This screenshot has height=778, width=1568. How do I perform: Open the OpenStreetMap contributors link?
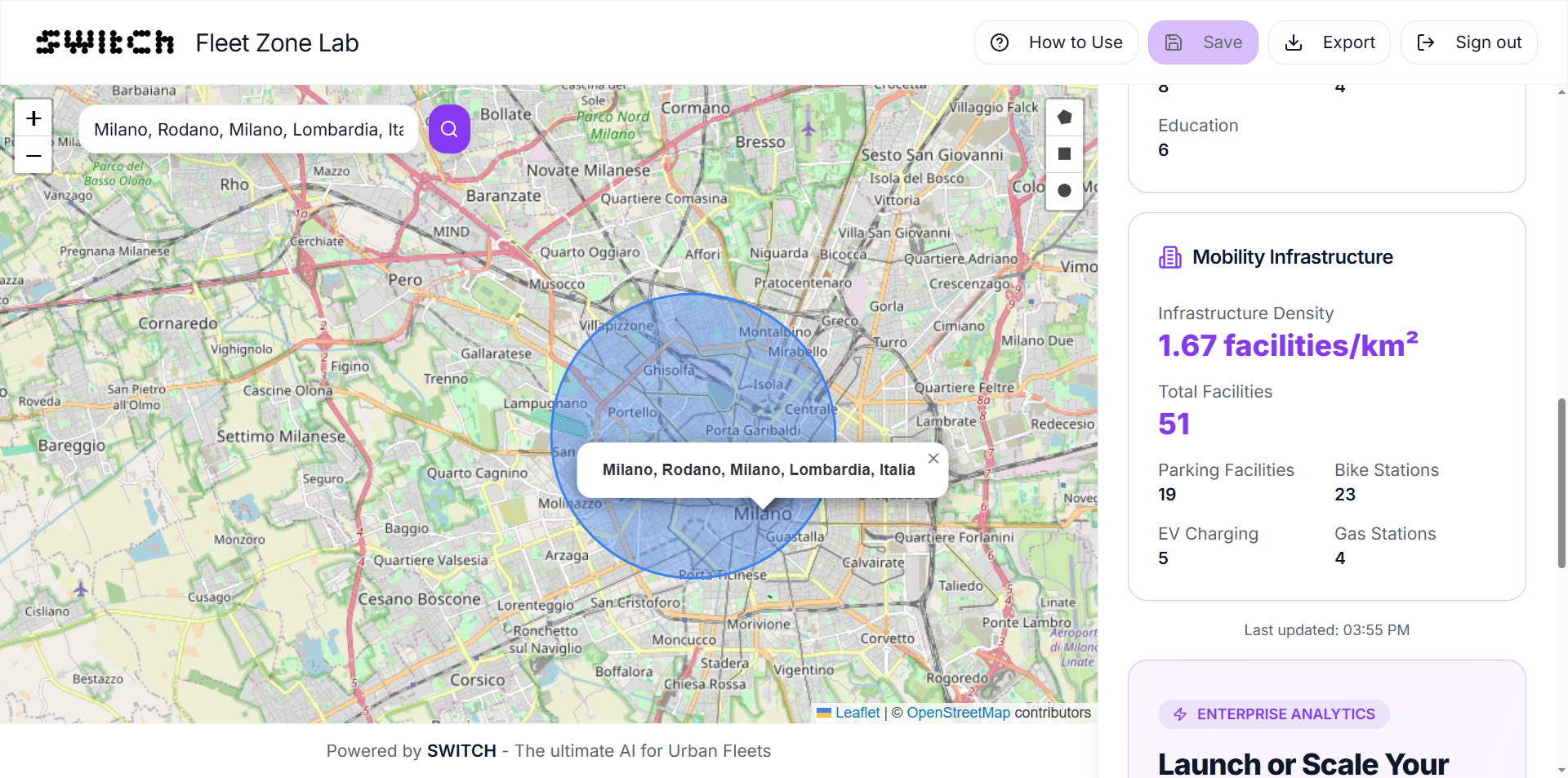958,713
